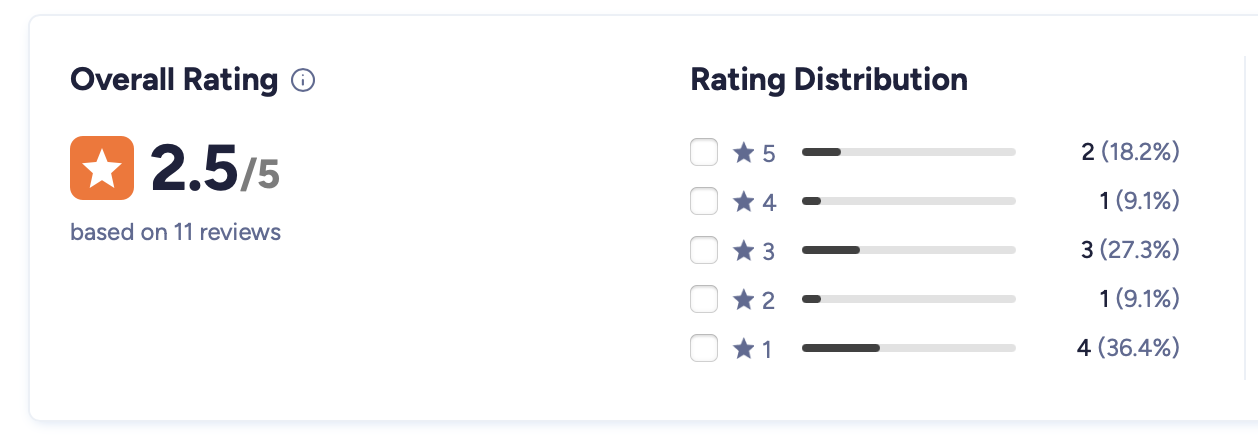This screenshot has height=442, width=1258.
Task: Click the 2.5/5 overall score
Action: click(x=214, y=168)
